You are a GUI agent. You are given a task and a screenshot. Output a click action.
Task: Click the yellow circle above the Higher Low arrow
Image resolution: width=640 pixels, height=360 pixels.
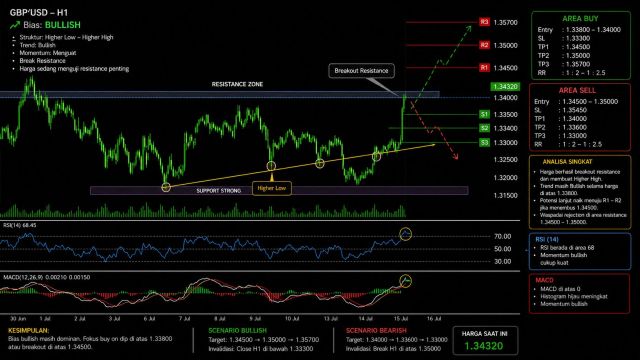point(271,166)
